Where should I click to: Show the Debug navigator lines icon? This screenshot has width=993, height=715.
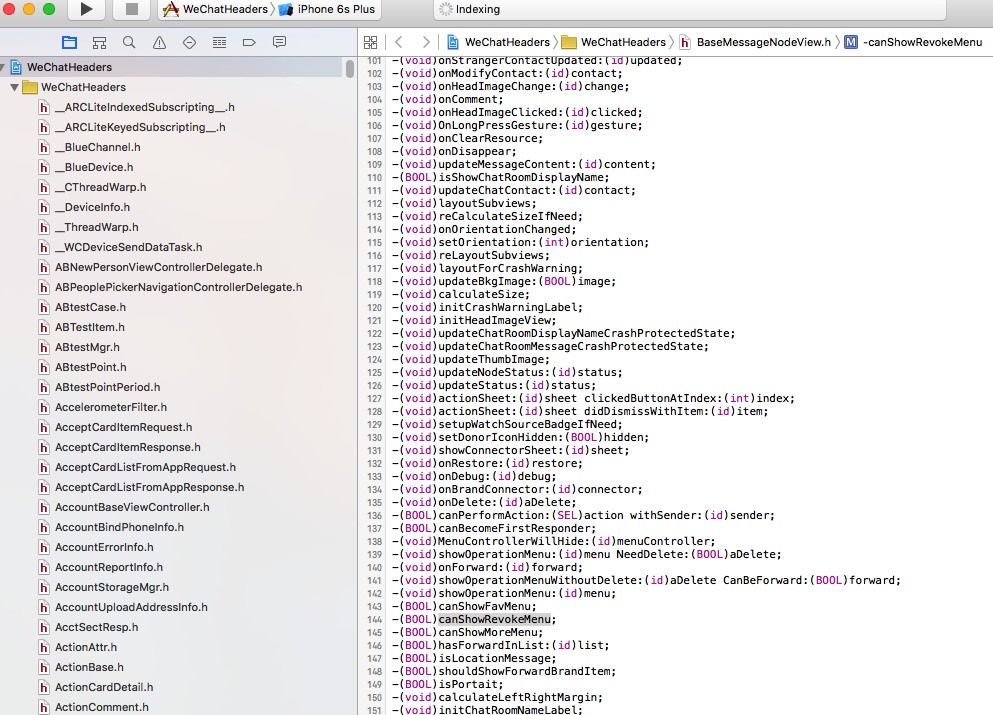(219, 42)
